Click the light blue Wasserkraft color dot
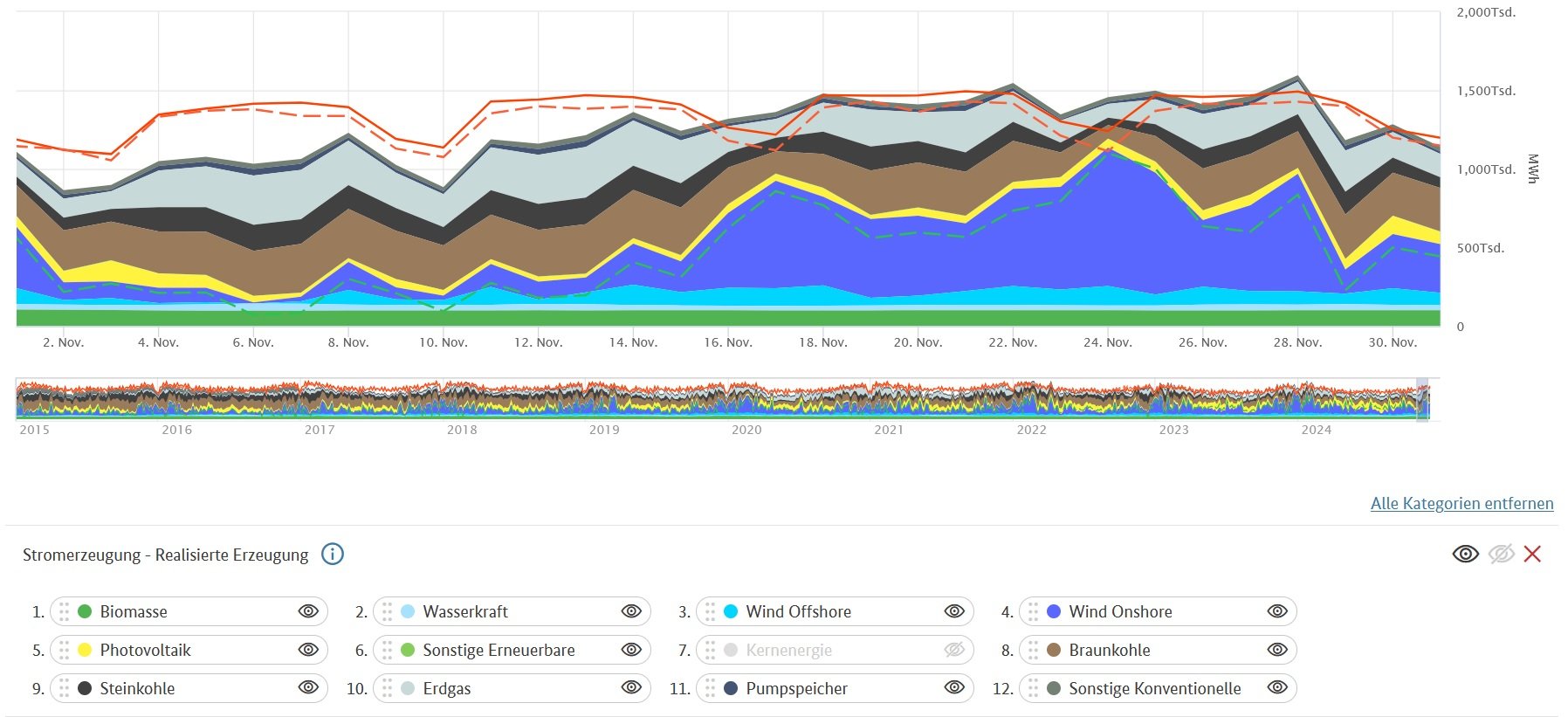The image size is (1568, 717). pyautogui.click(x=408, y=611)
